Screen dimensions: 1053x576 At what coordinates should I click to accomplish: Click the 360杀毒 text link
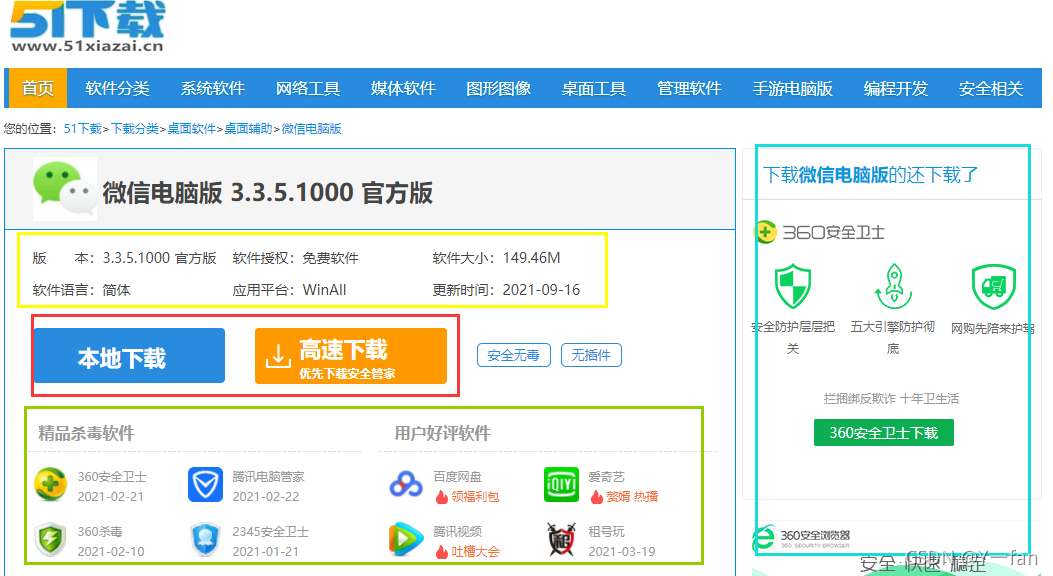point(100,532)
